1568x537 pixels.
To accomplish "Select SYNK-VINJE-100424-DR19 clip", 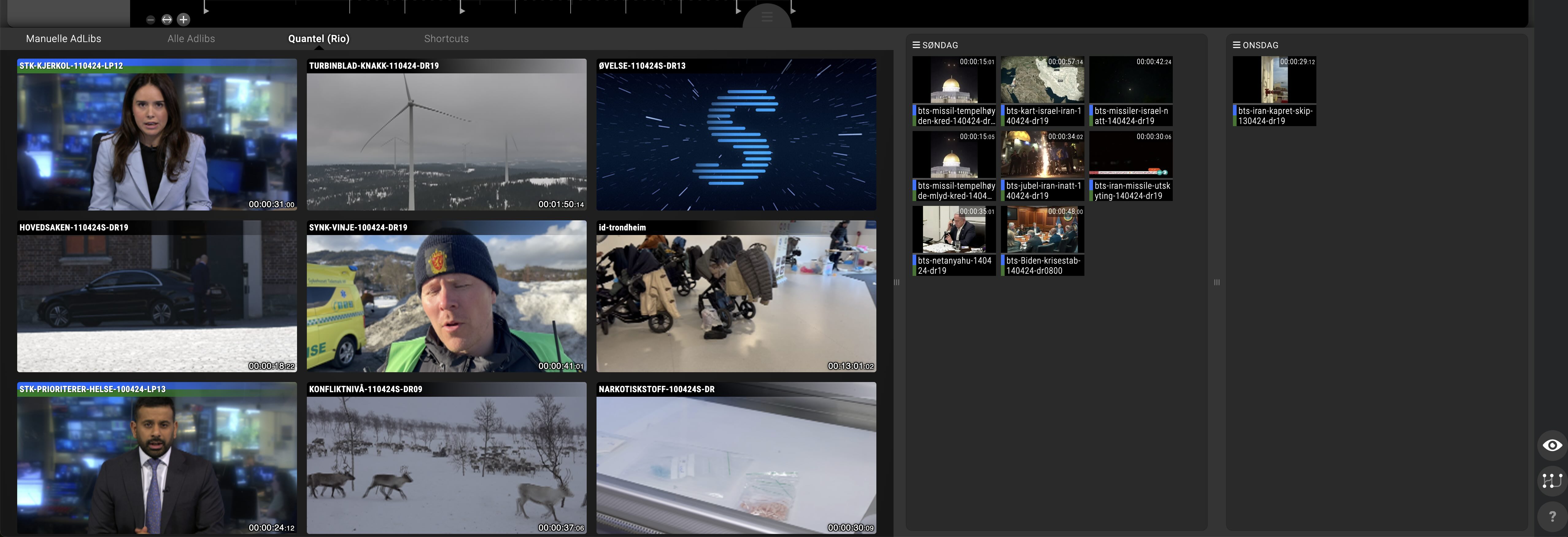I will (x=447, y=296).
